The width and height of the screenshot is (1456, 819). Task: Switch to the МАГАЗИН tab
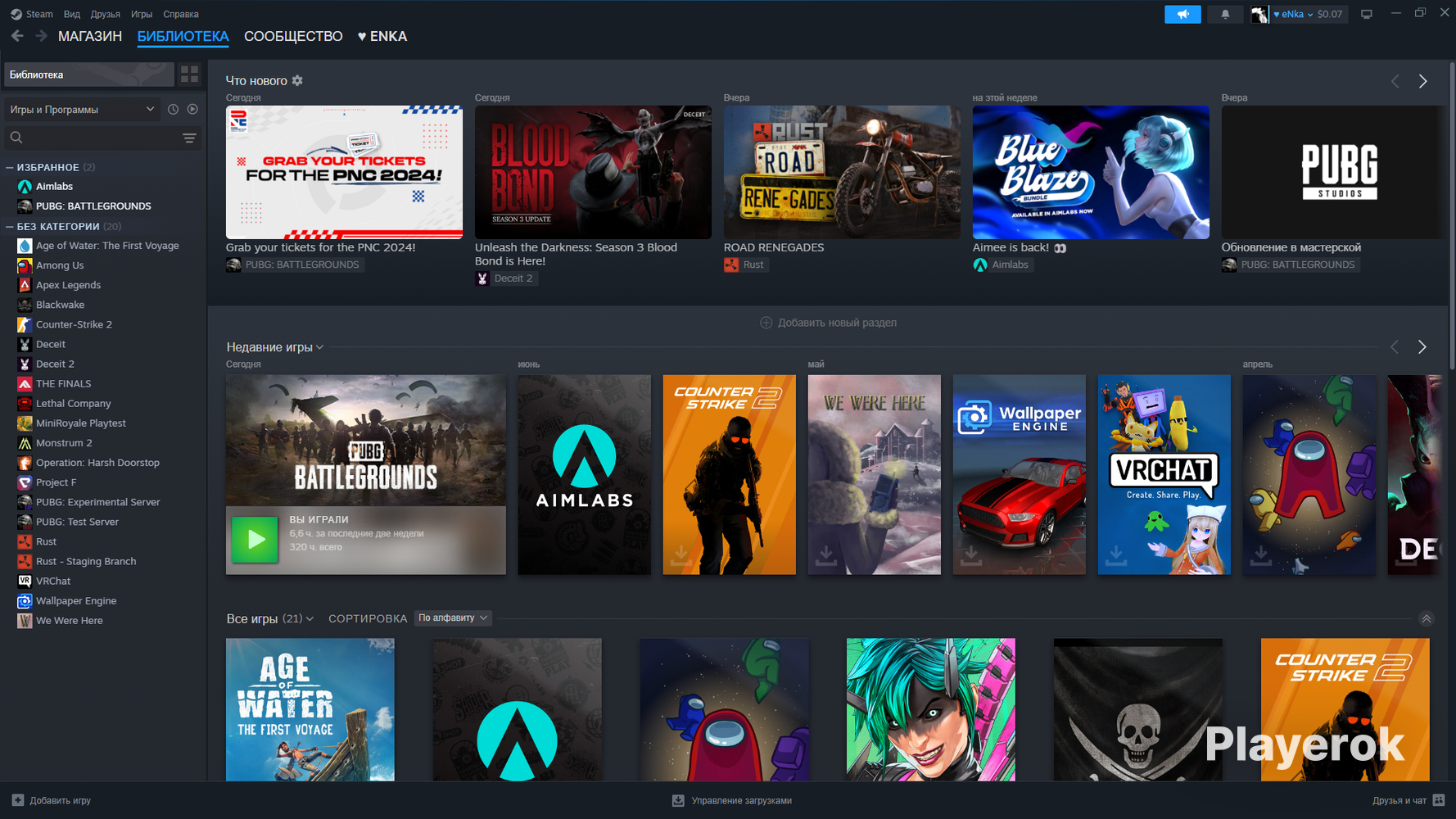90,36
